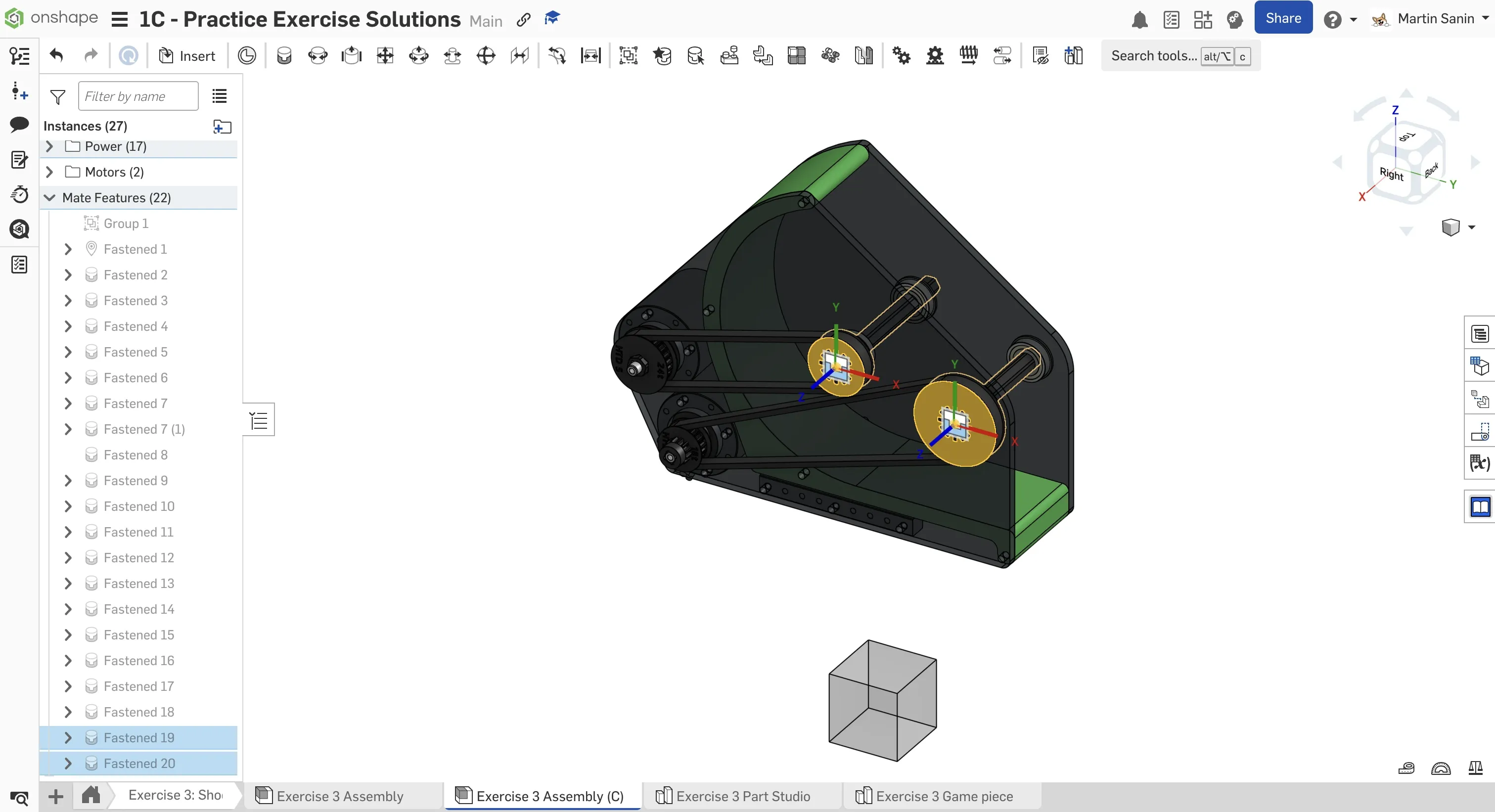Expand the Power folder
The height and width of the screenshot is (812, 1495).
(49, 146)
